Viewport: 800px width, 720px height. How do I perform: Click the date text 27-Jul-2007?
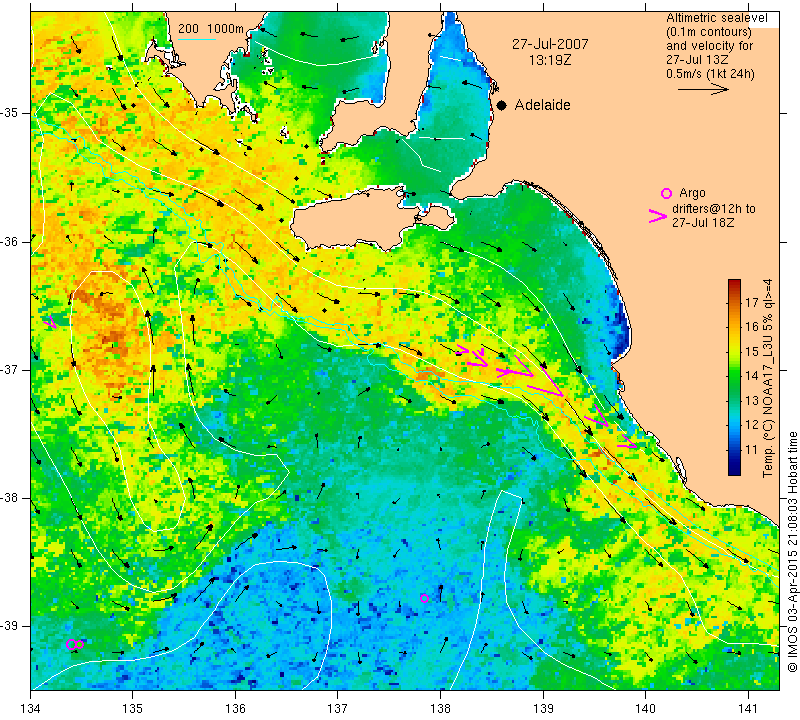[550, 44]
